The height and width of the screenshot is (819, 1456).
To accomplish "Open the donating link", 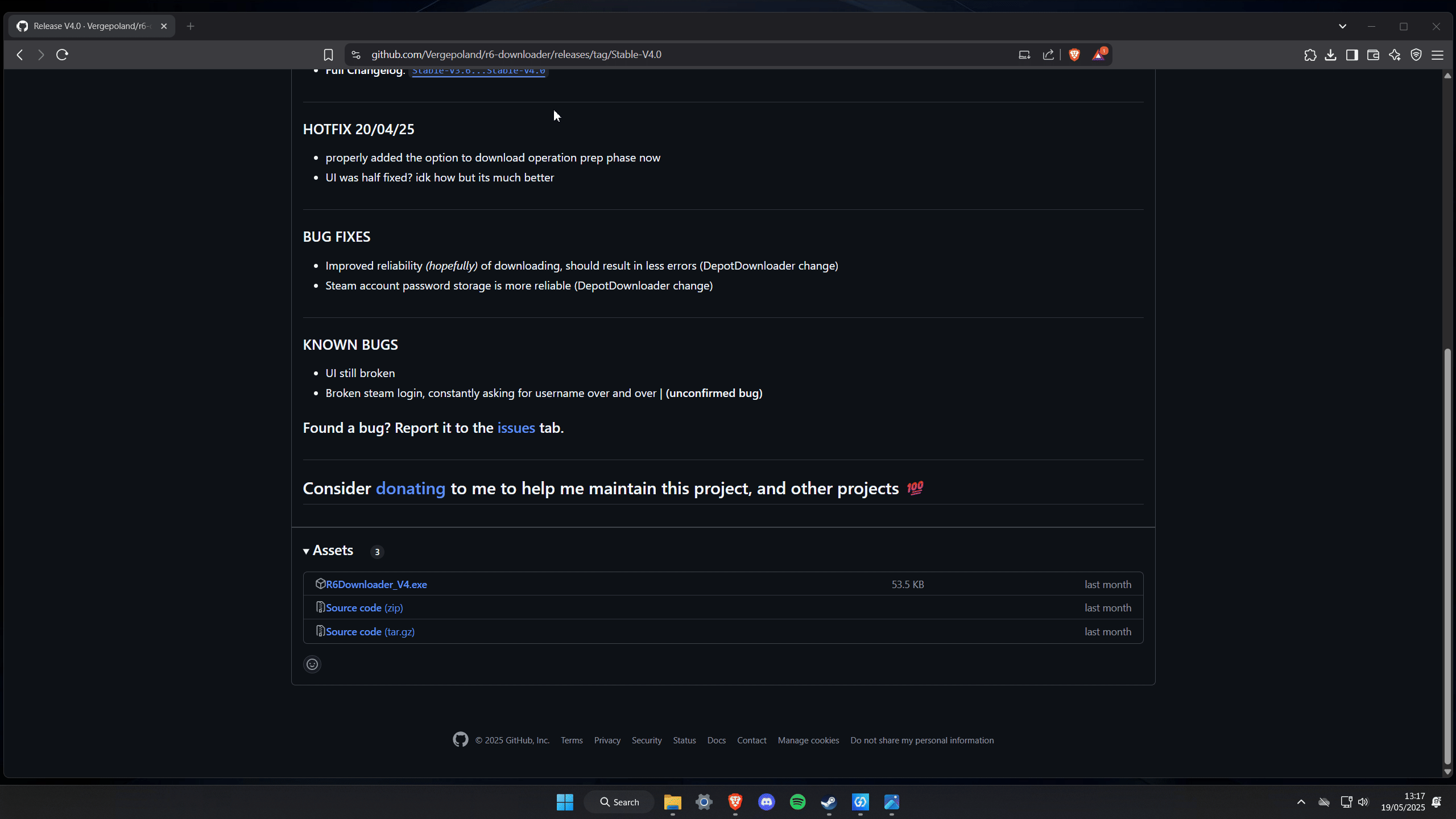I will (x=411, y=489).
